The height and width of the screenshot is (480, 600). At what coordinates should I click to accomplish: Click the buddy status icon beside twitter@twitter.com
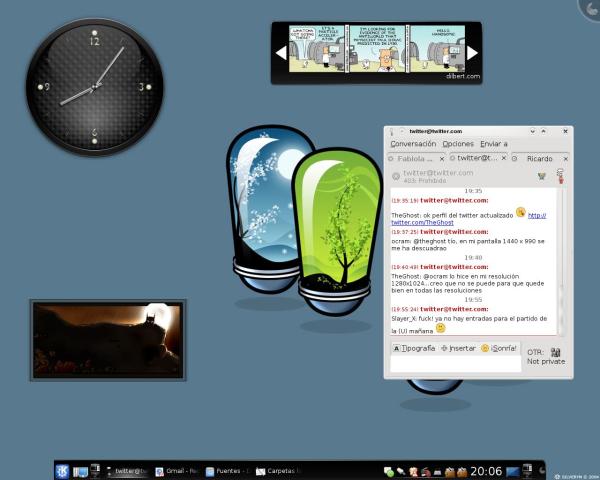[396, 176]
